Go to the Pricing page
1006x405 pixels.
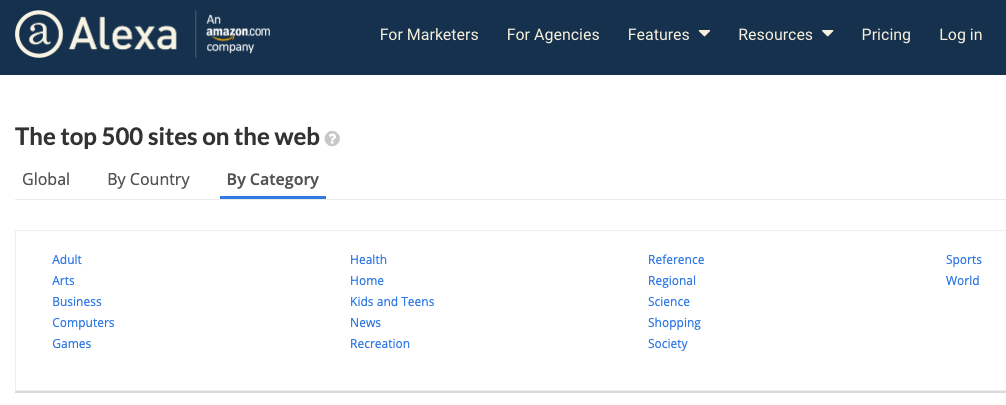tap(886, 35)
